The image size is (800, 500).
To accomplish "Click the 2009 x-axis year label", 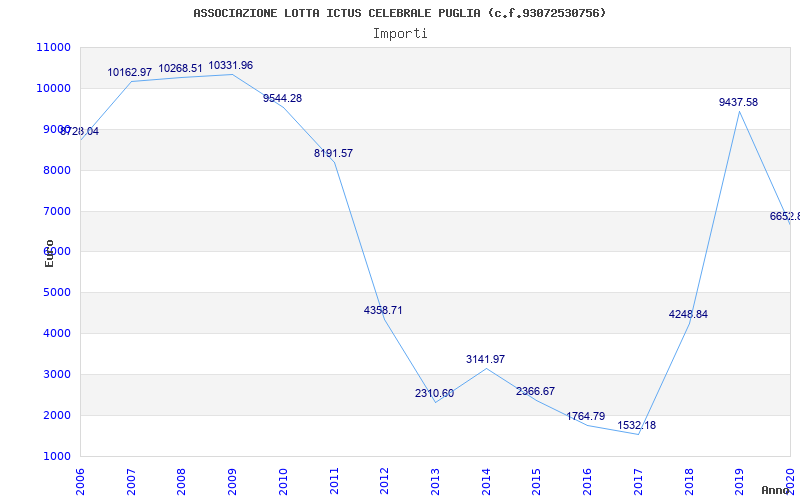I will tap(232, 481).
